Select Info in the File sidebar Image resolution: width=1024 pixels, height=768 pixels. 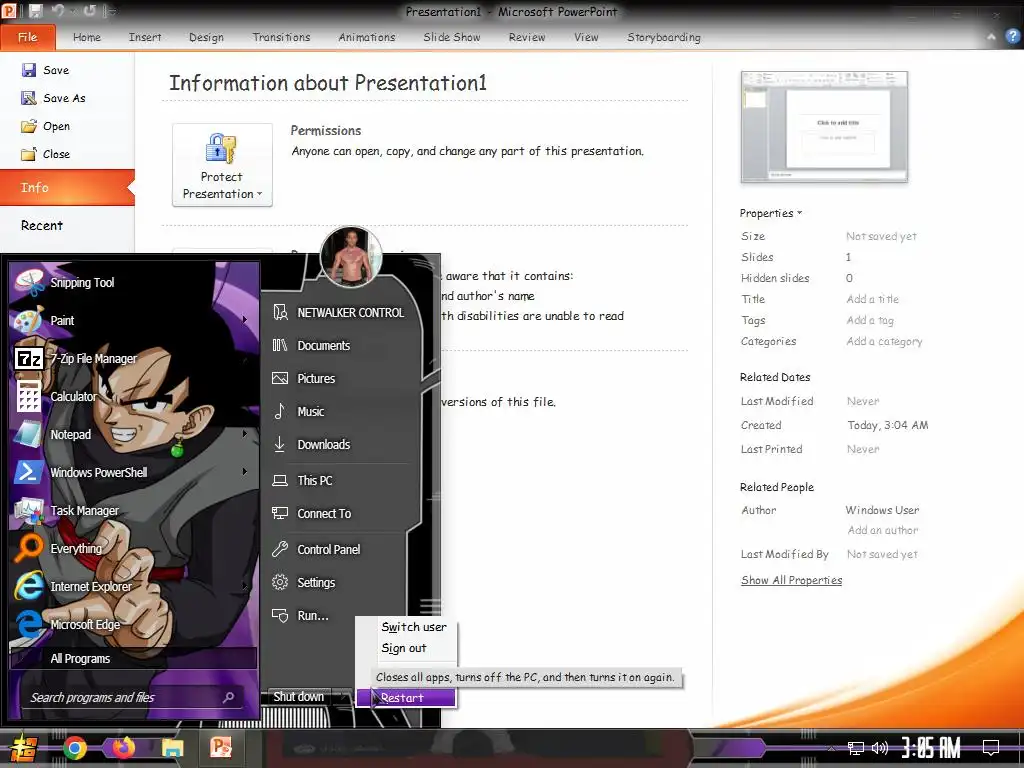(x=67, y=187)
